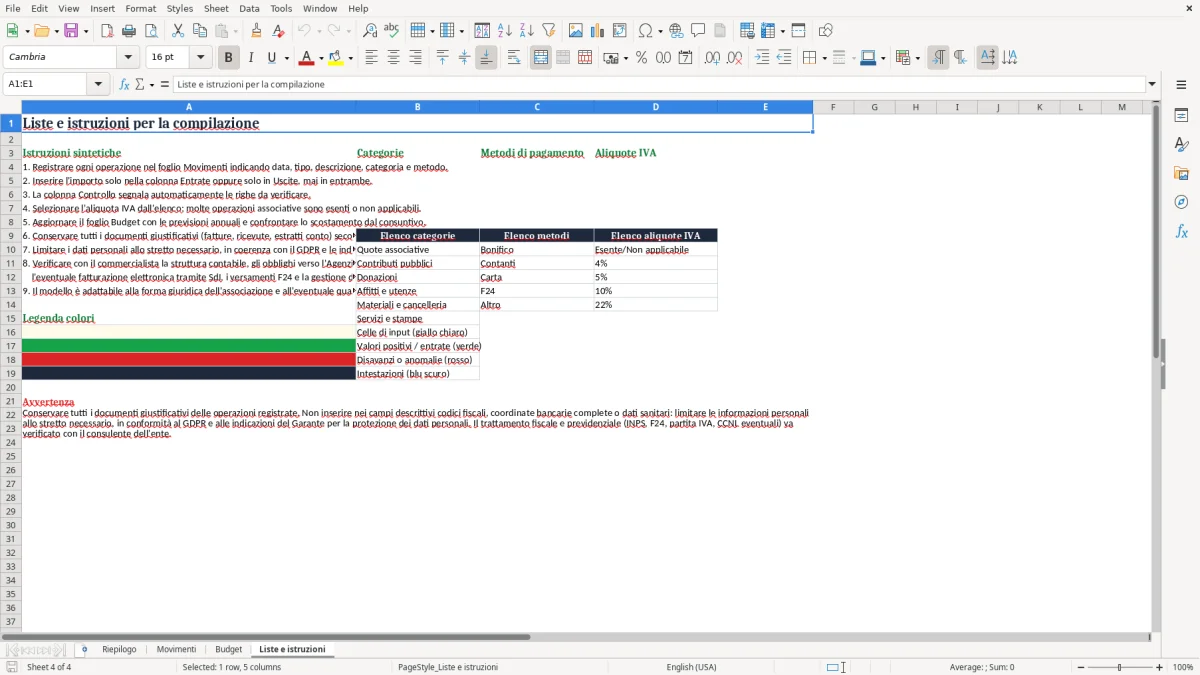Export directly as PDF
Screen dimensions: 1200x675
[106, 31]
